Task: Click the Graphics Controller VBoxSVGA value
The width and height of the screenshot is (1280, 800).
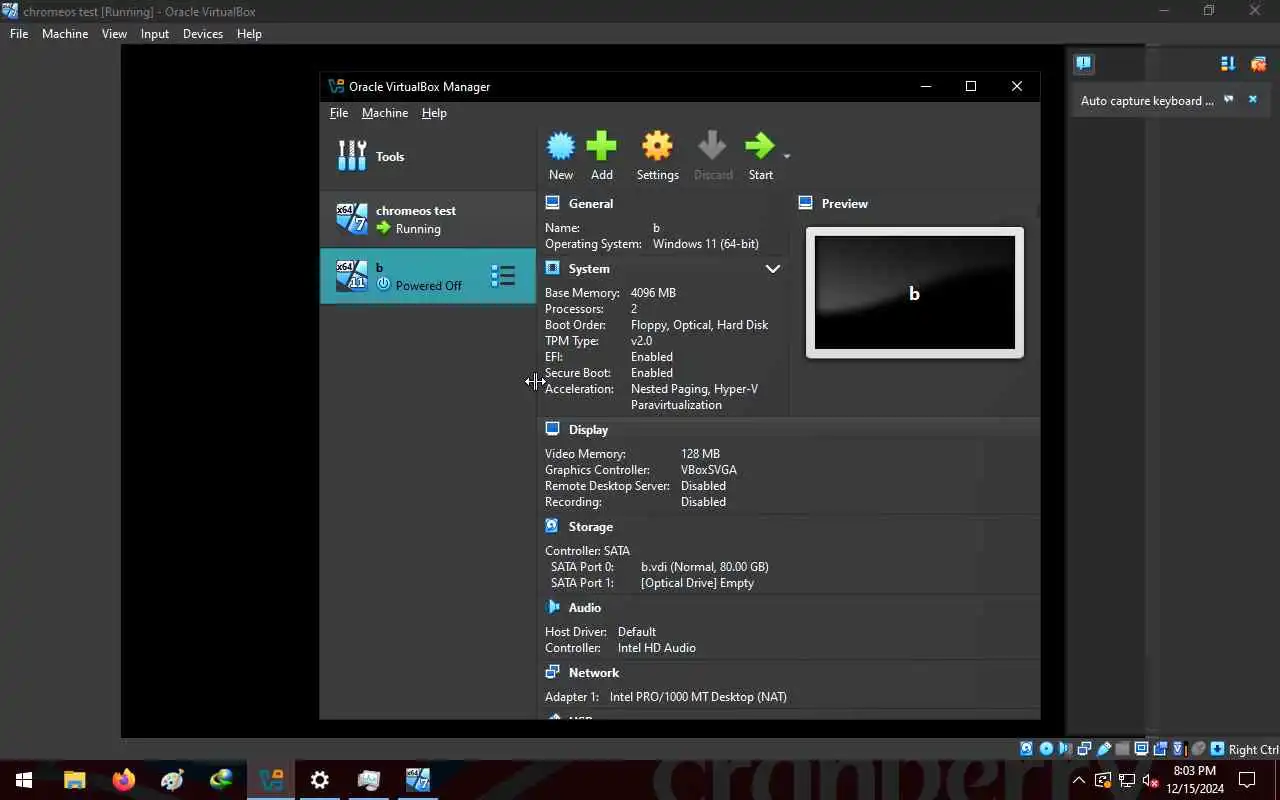Action: 709,470
